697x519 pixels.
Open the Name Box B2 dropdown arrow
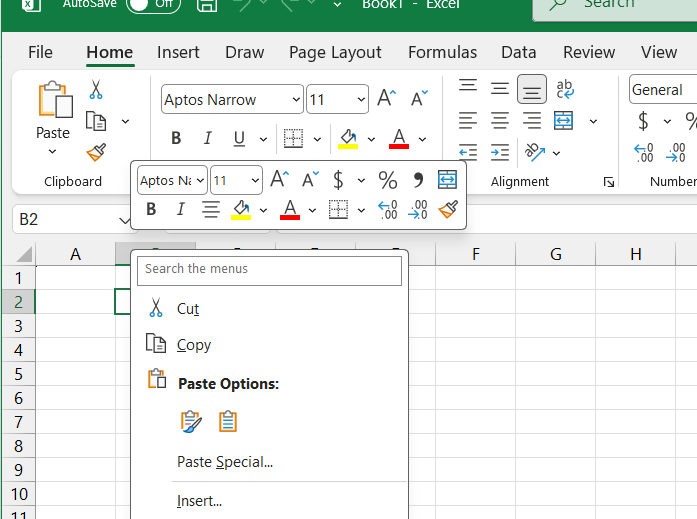124,220
